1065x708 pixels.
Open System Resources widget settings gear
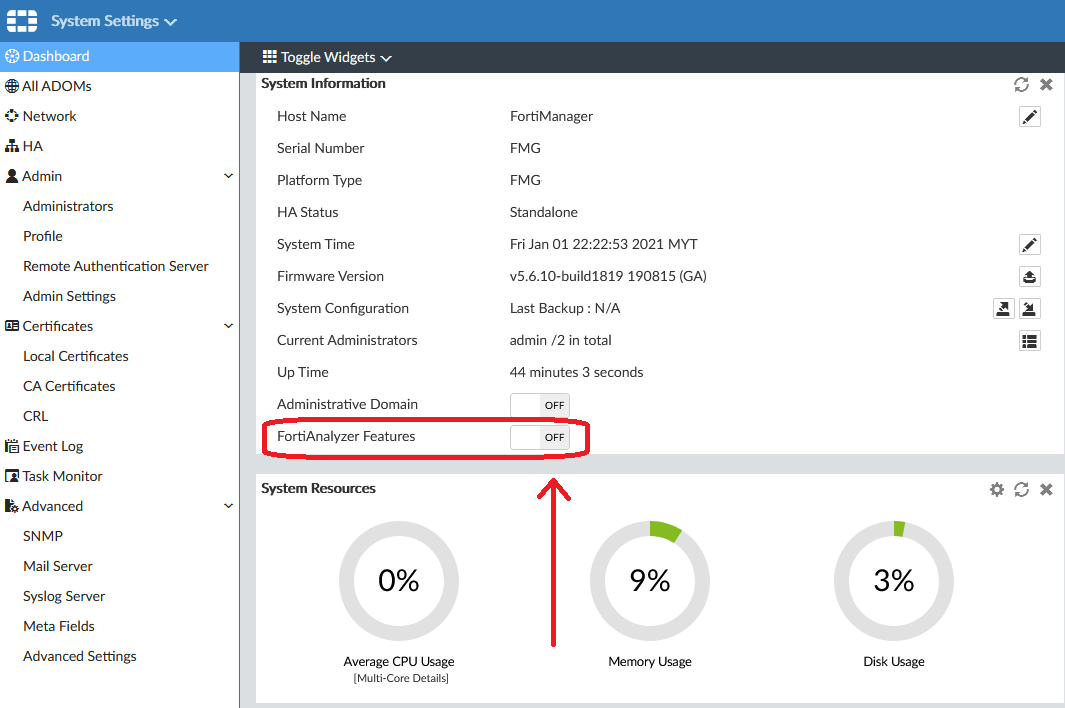996,489
